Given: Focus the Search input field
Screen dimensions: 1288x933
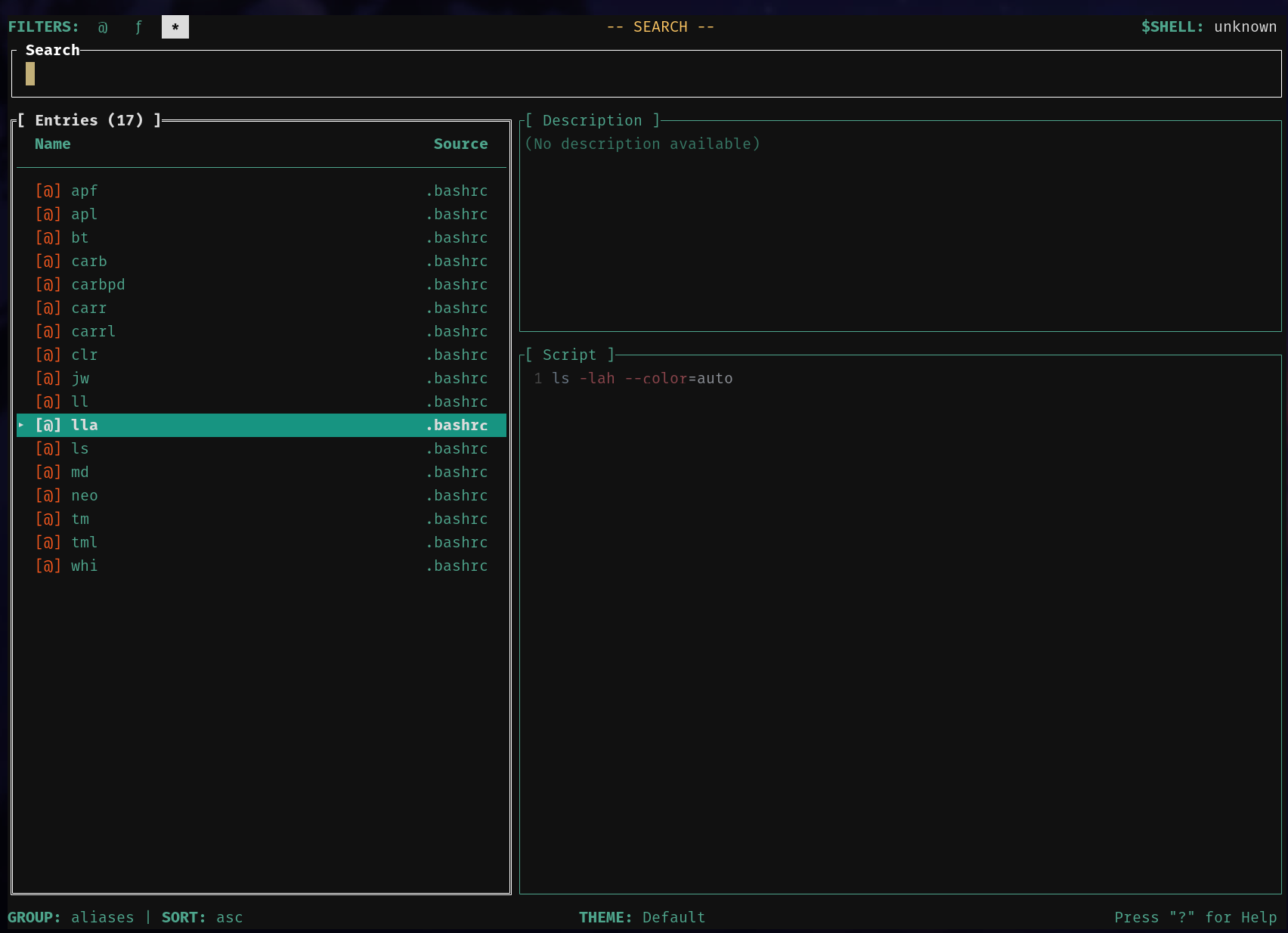Looking at the screenshot, I should 646,74.
